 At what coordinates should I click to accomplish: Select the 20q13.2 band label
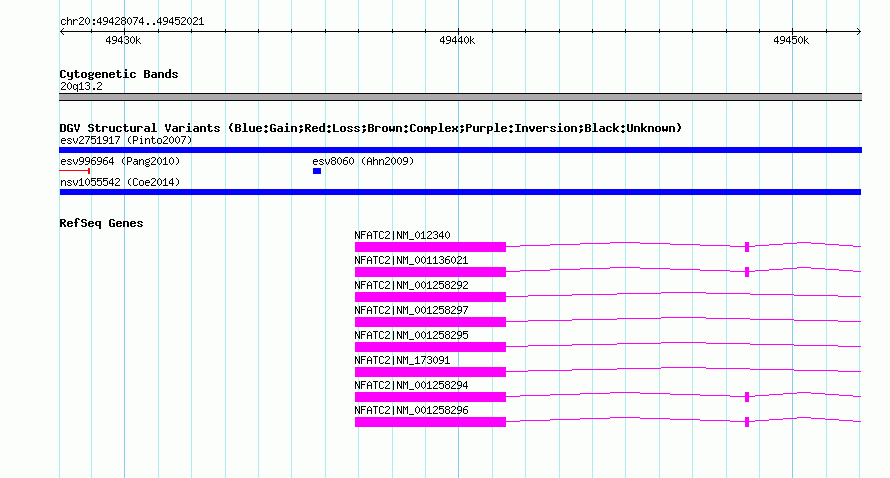click(x=81, y=86)
